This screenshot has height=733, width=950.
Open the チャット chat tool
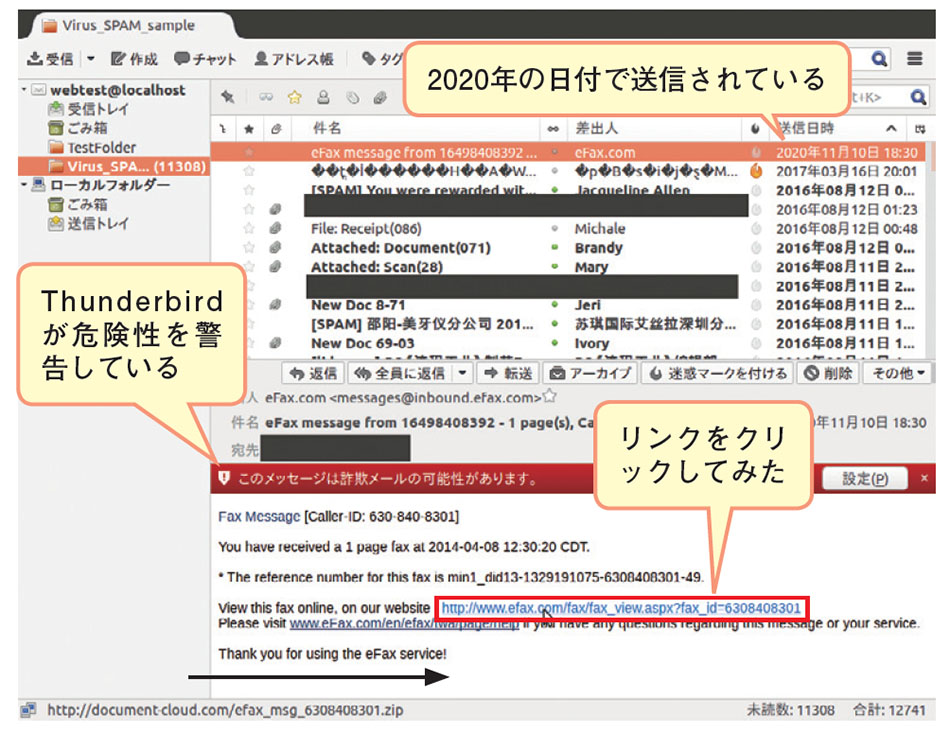click(x=205, y=59)
